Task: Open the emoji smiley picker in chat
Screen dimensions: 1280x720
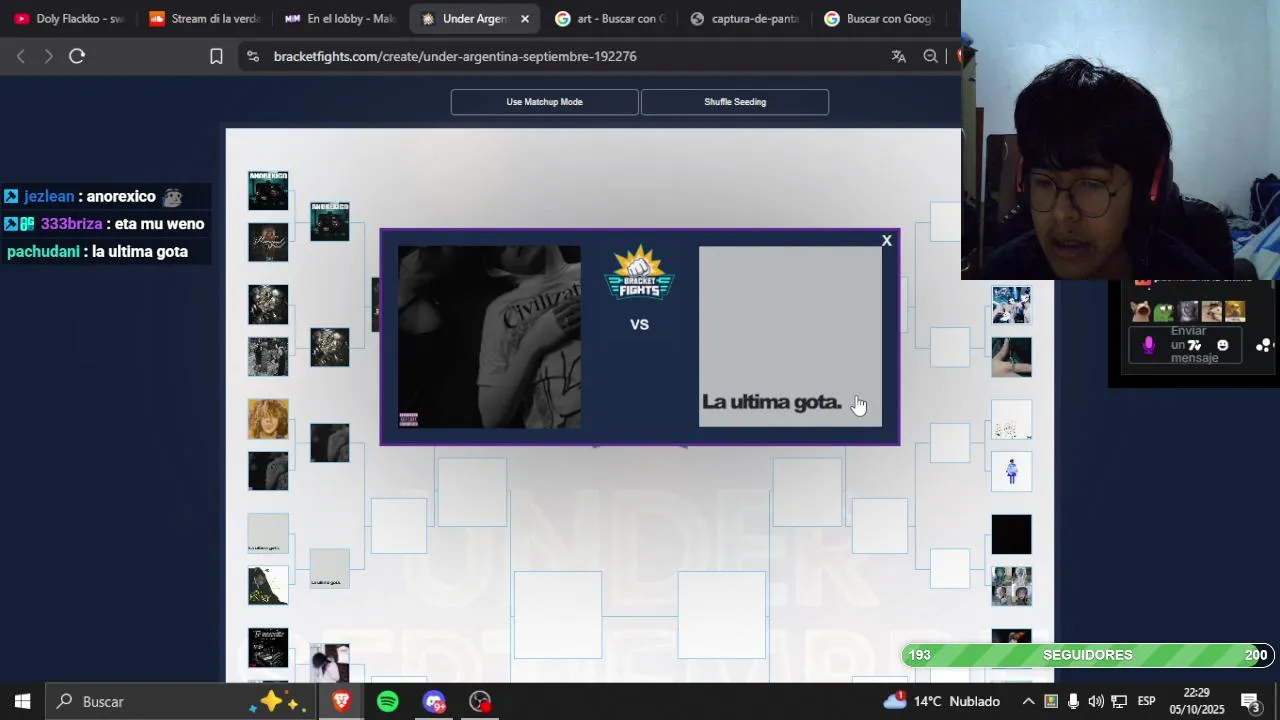Action: (1222, 345)
